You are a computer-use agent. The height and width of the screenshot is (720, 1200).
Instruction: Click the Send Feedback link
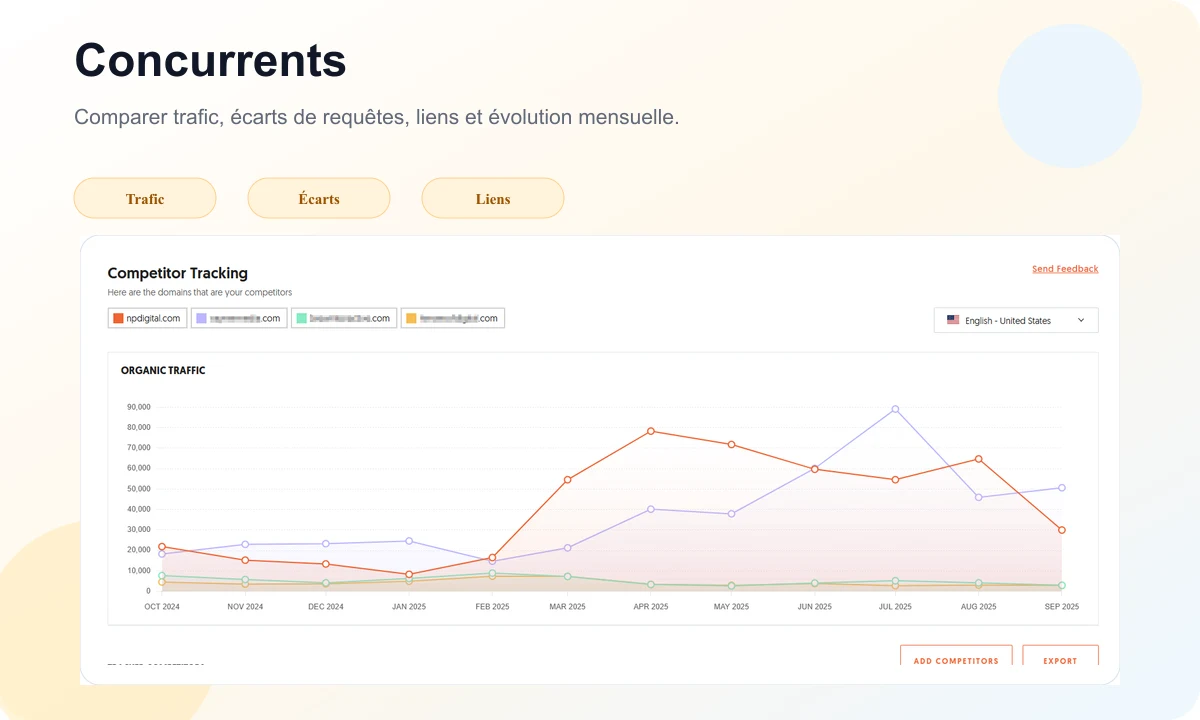click(1065, 269)
